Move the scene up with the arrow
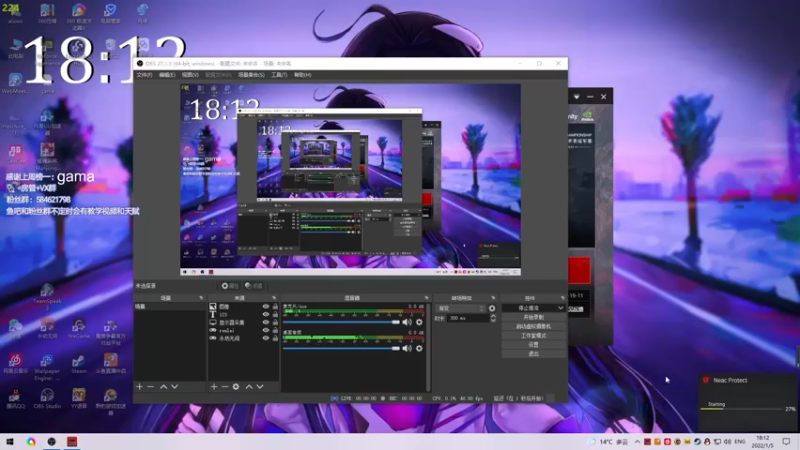The width and height of the screenshot is (800, 450). pyautogui.click(x=163, y=387)
